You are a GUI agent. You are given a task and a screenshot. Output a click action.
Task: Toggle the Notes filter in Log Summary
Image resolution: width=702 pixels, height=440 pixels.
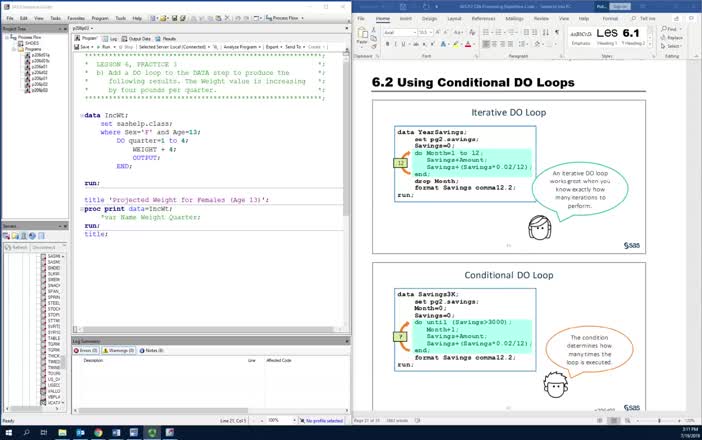(x=151, y=350)
